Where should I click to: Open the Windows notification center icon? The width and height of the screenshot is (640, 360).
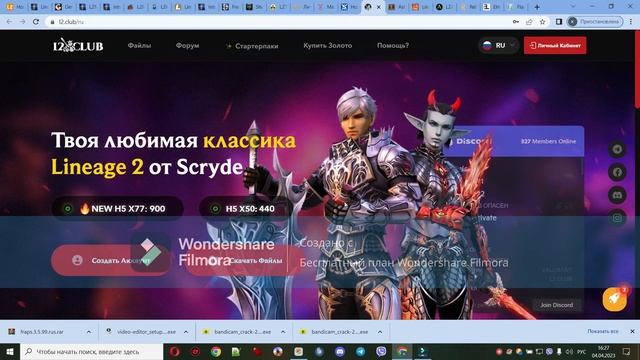627,351
